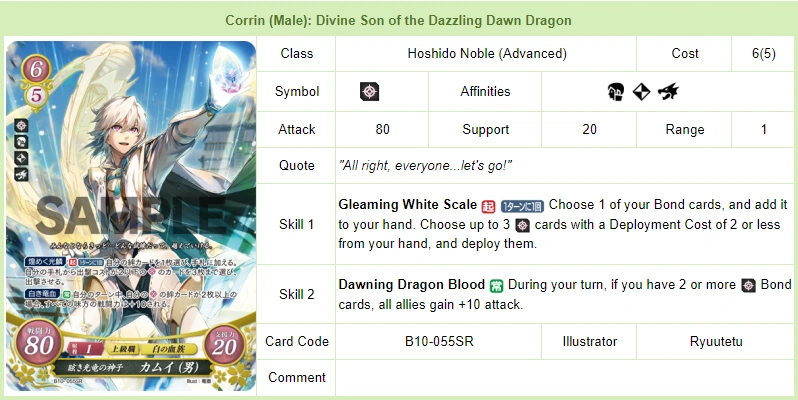Click the Gleaming White Scale skill name
Image resolution: width=798 pixels, height=400 pixels.
(x=408, y=205)
